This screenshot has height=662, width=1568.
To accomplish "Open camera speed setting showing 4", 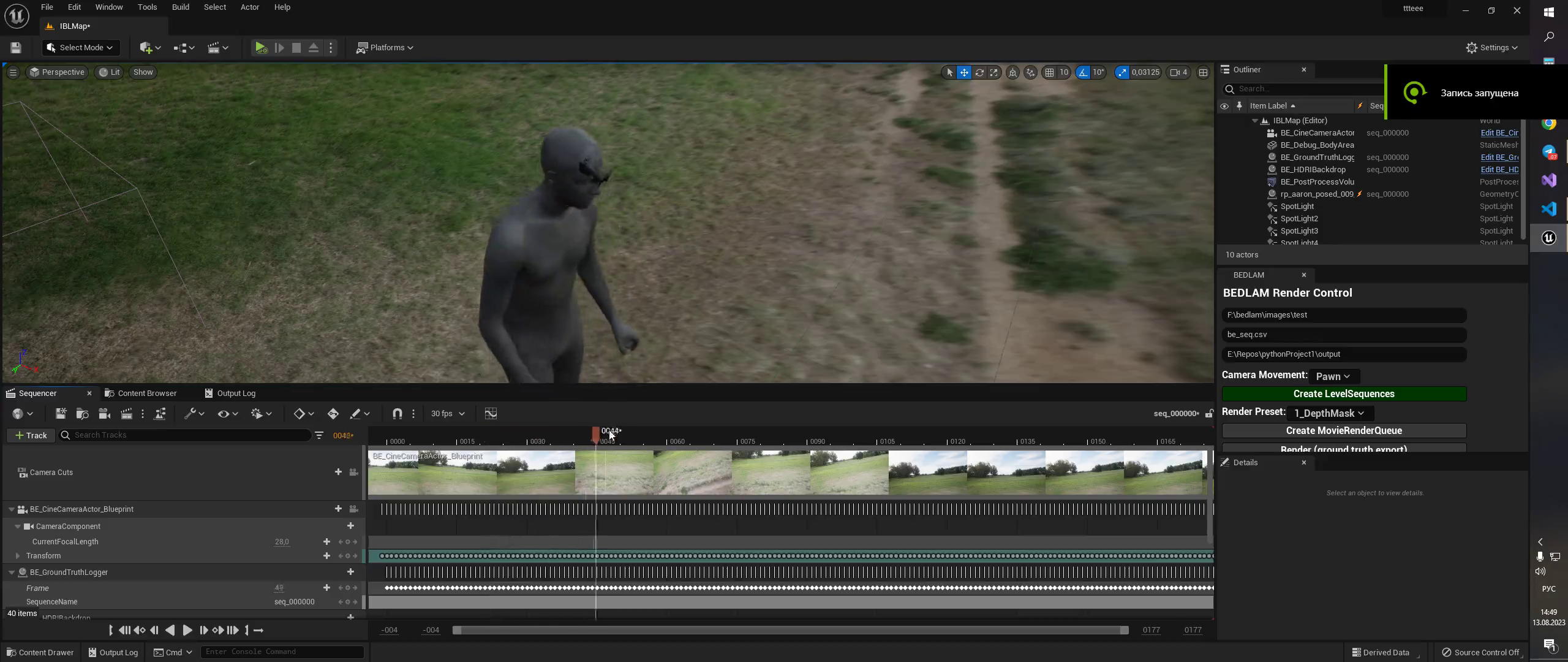I will (x=1178, y=72).
